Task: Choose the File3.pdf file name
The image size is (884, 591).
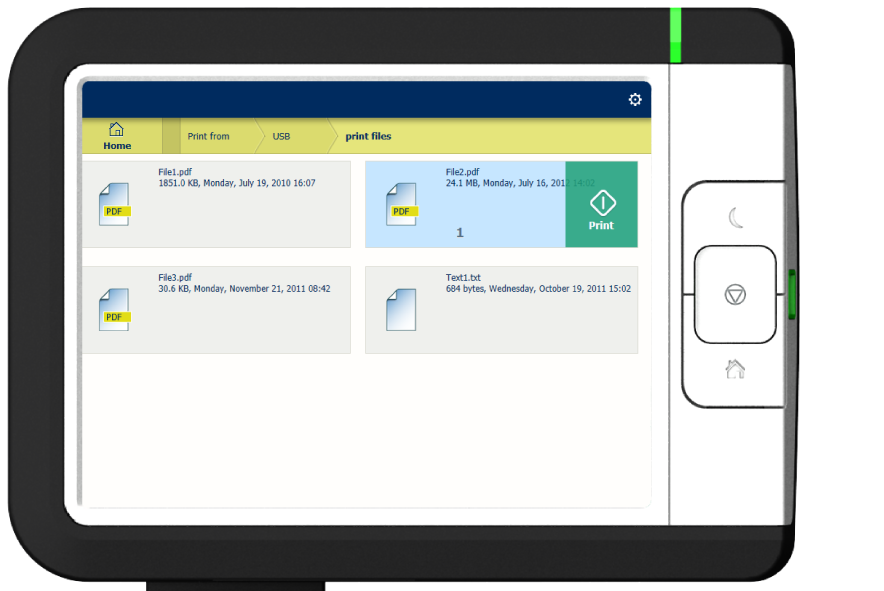Action: (175, 277)
